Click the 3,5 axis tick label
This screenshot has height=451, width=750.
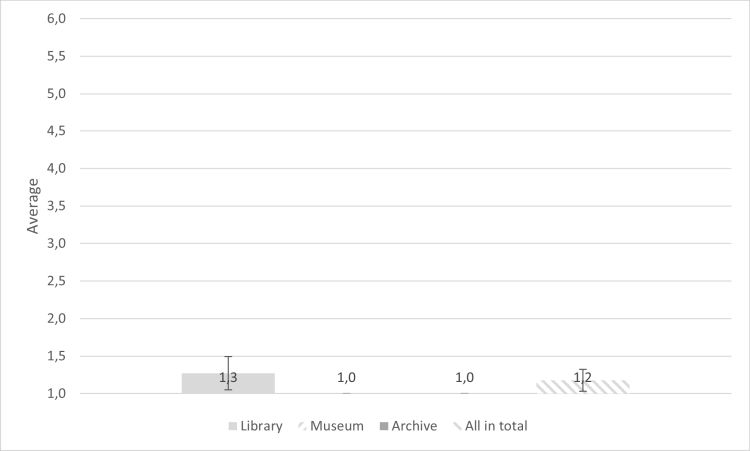pyautogui.click(x=56, y=206)
